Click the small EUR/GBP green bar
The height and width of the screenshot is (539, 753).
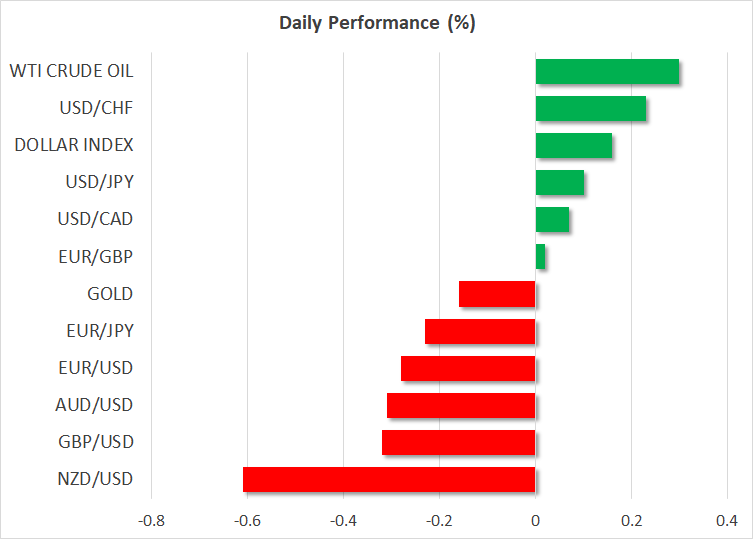pos(540,257)
